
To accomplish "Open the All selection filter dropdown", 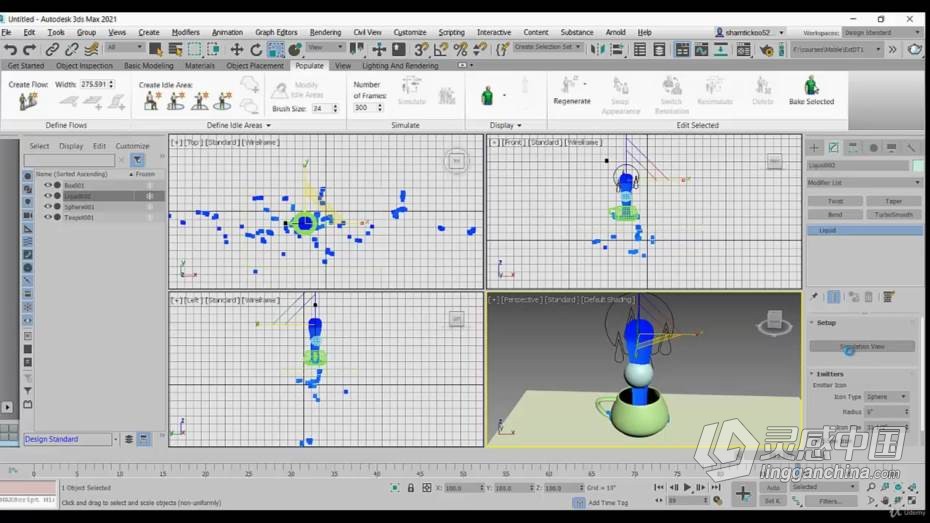I will pos(125,47).
